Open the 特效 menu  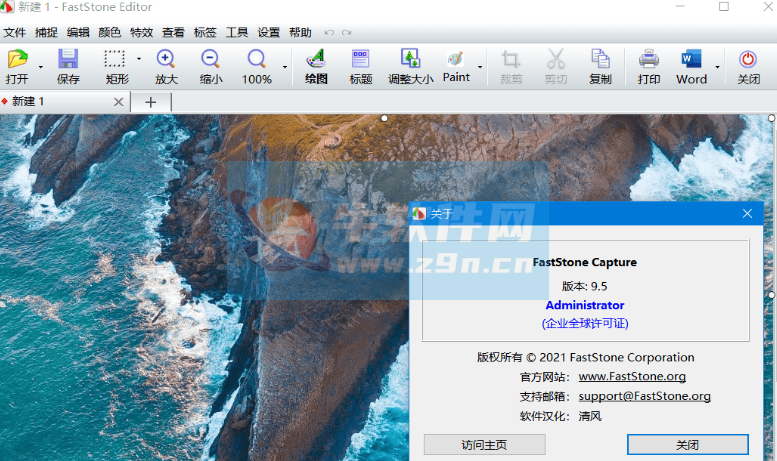(x=141, y=33)
